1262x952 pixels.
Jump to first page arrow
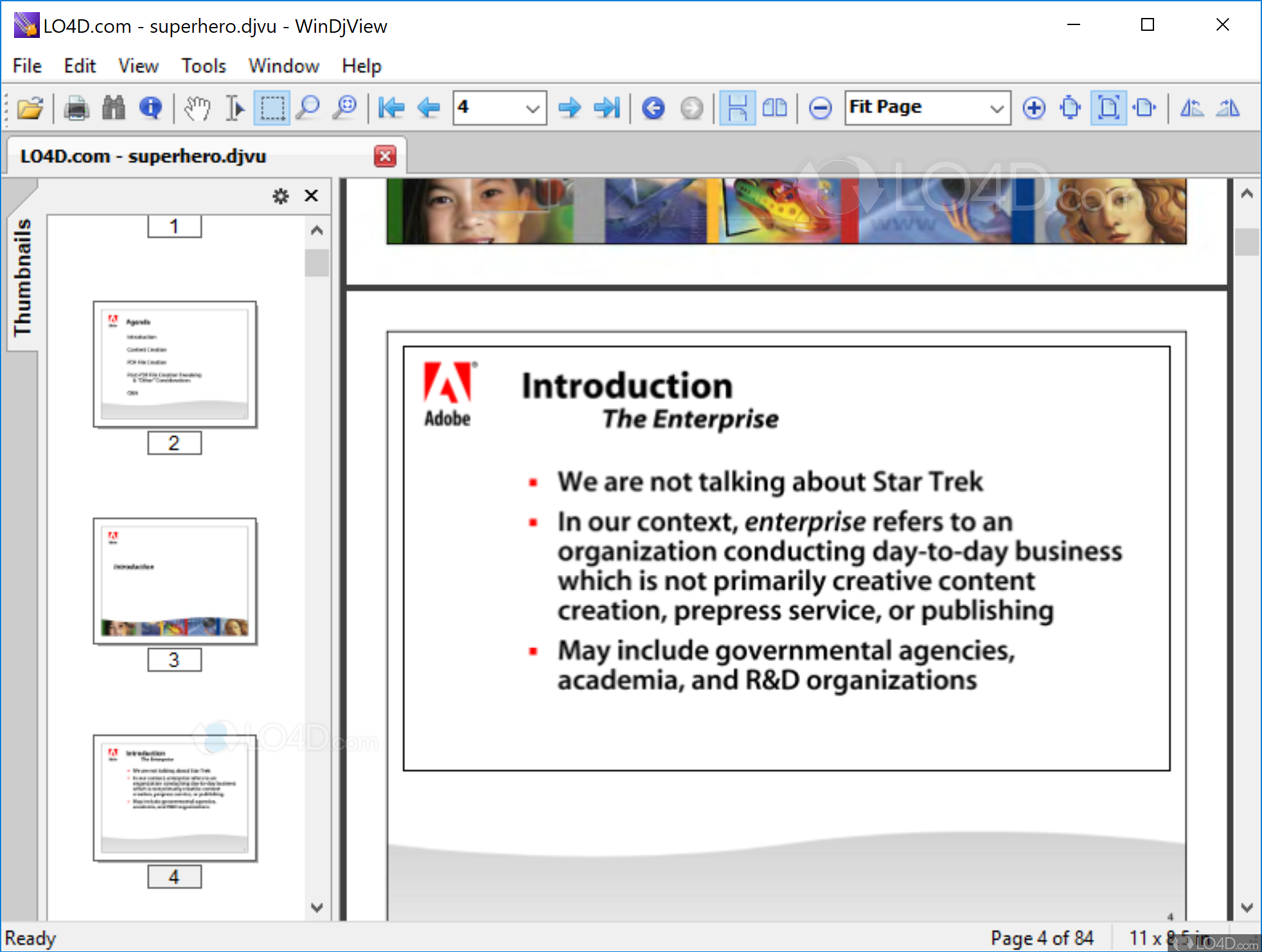click(x=391, y=108)
